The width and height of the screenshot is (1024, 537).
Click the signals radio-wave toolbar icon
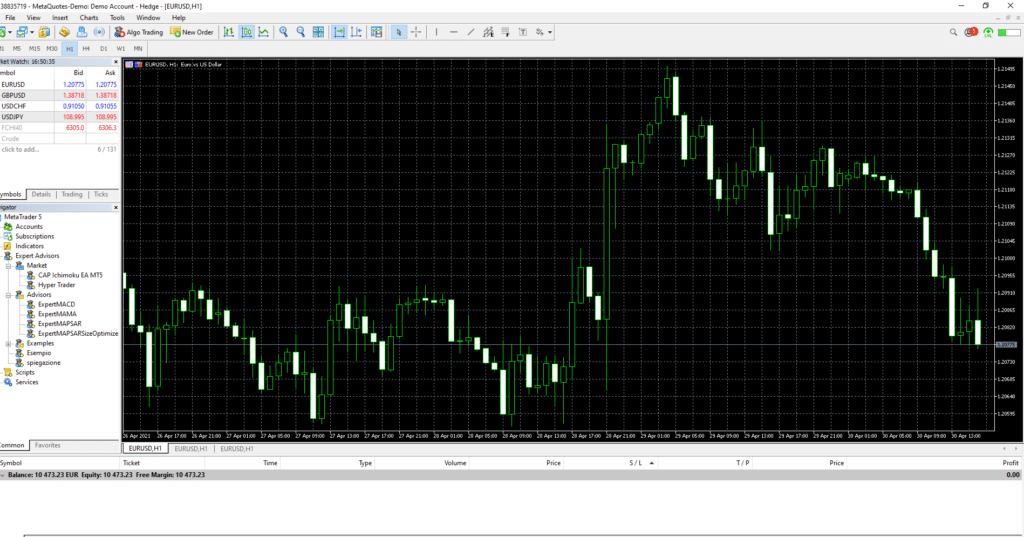[99, 32]
